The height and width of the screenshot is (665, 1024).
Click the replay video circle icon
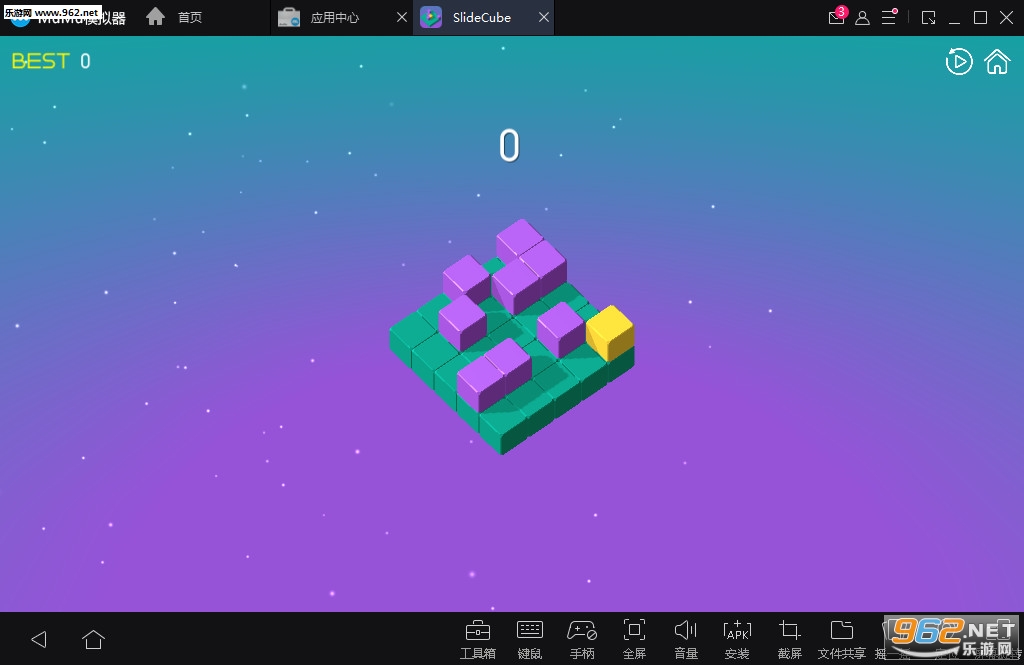pyautogui.click(x=958, y=62)
